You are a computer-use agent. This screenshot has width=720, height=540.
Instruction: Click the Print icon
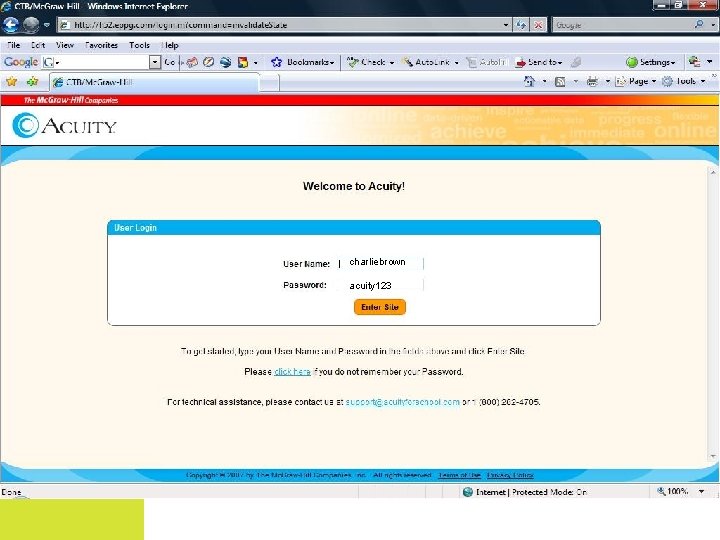click(x=592, y=82)
